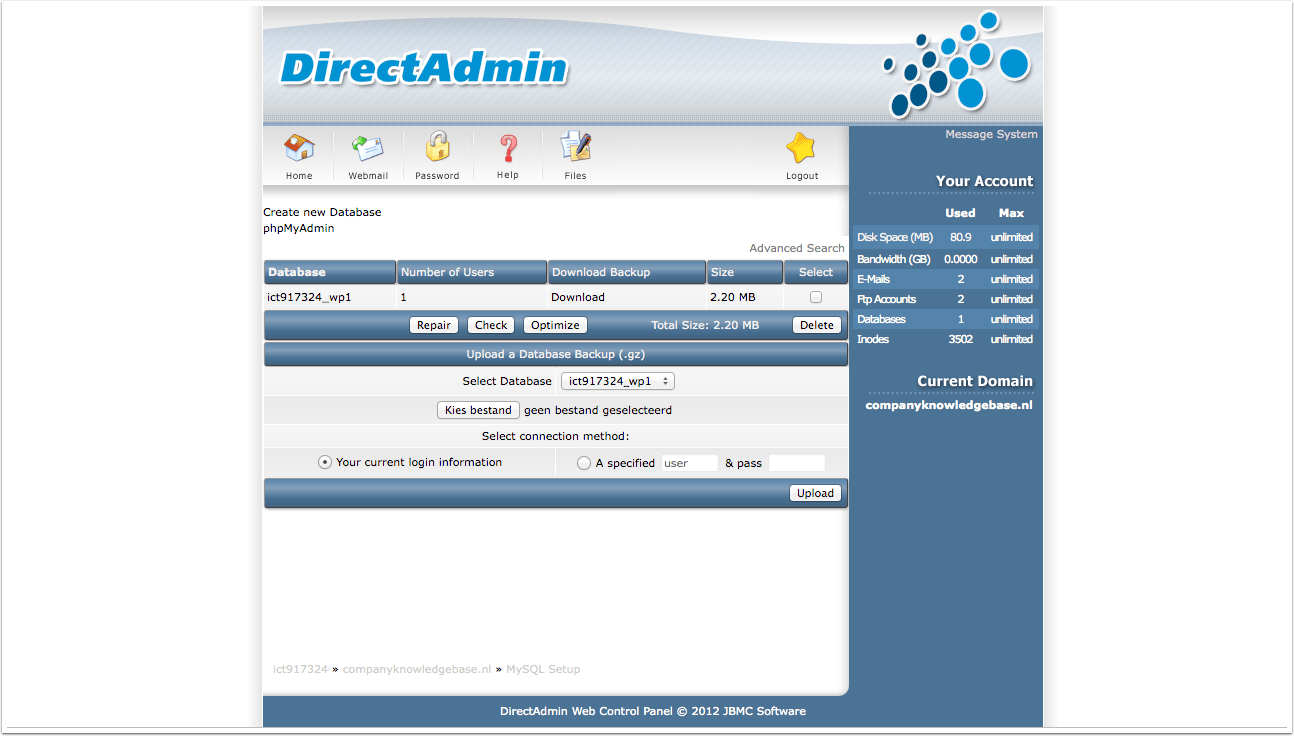Open the phpMyAdmin link
The image size is (1294, 736).
[x=299, y=228]
